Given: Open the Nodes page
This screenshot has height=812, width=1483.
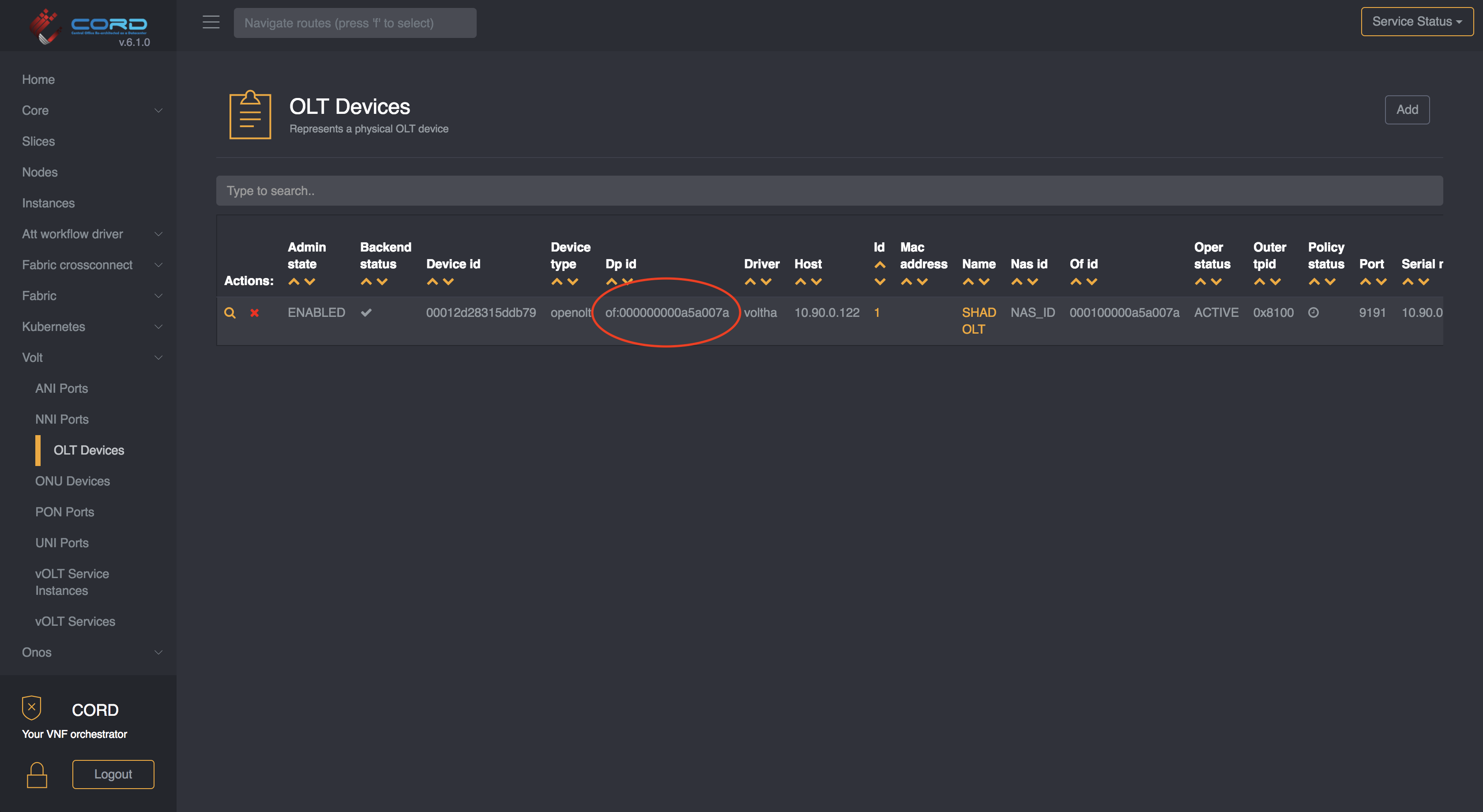Looking at the screenshot, I should coord(40,172).
